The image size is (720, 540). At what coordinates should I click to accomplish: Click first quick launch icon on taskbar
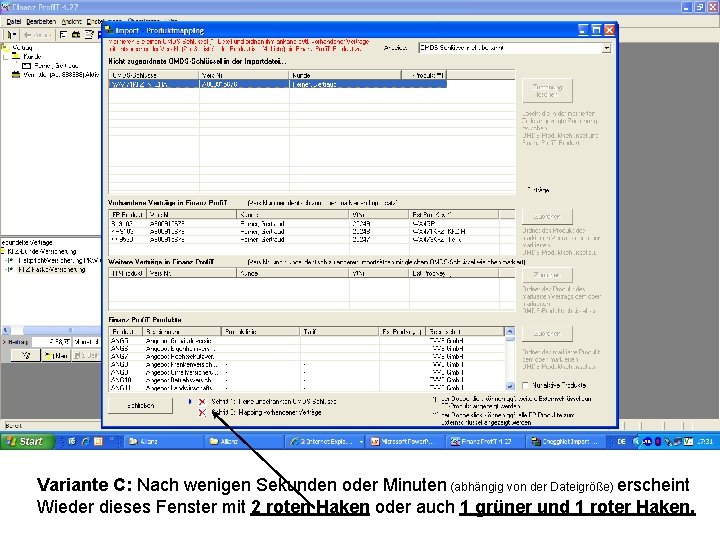click(x=72, y=441)
